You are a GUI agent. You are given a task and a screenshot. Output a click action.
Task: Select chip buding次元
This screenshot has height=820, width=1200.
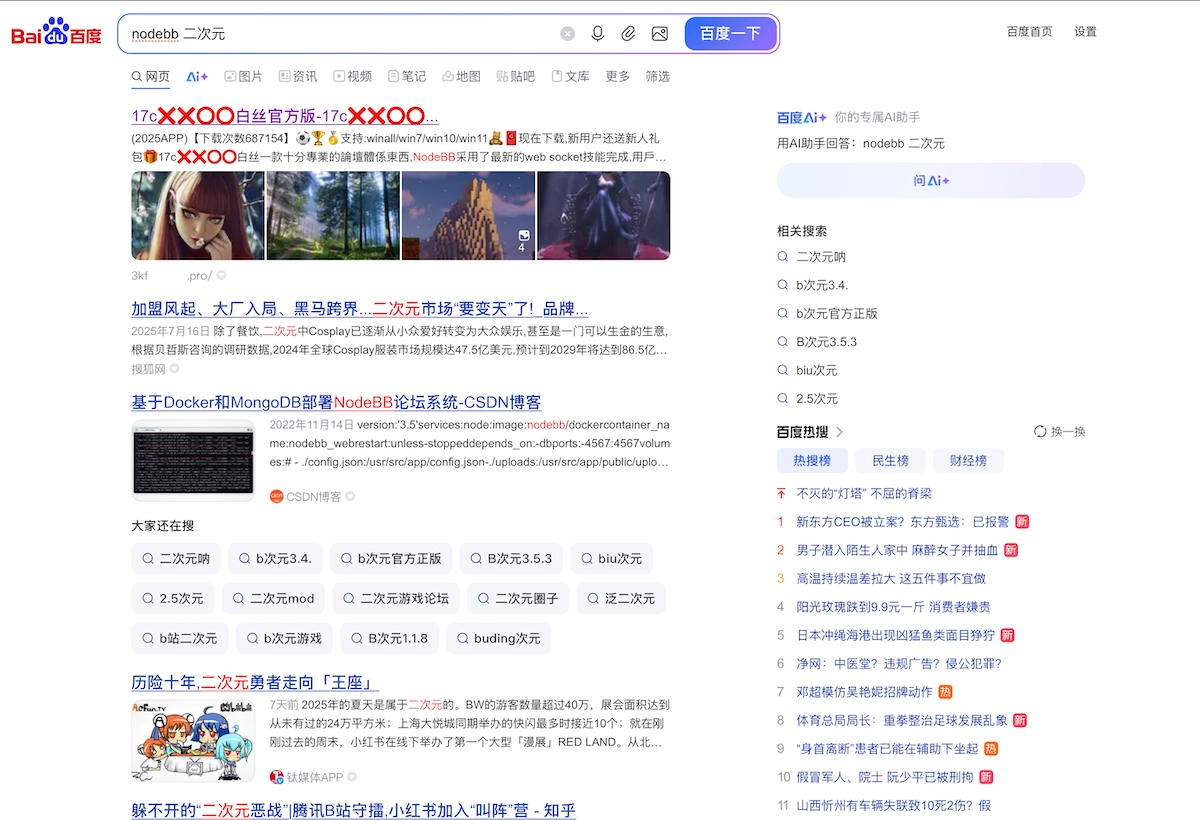coord(498,638)
